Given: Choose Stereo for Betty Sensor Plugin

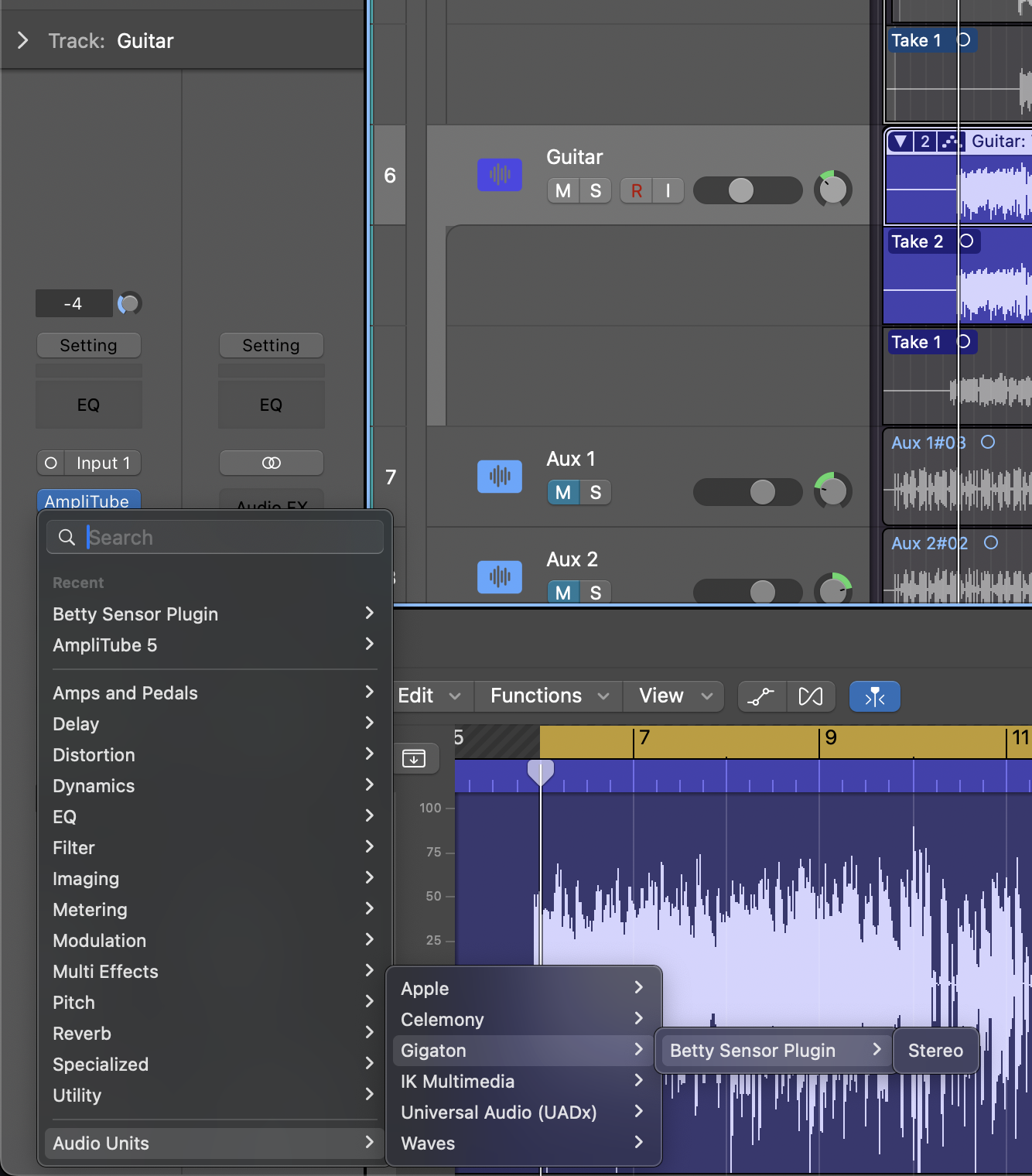Looking at the screenshot, I should pos(935,1050).
